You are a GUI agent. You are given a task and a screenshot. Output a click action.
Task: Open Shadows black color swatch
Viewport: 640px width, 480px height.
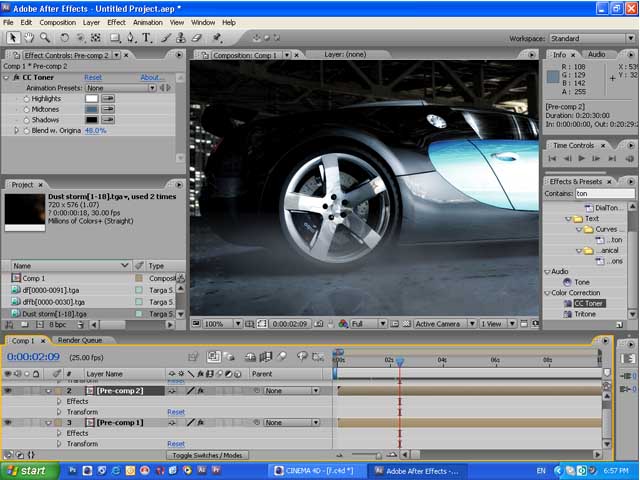pos(91,120)
